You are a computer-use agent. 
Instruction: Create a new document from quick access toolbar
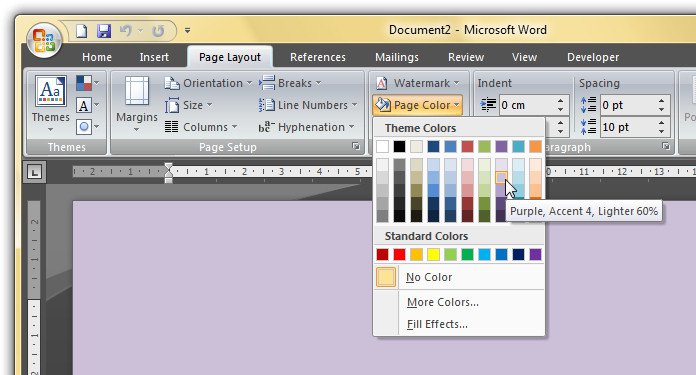coord(81,31)
